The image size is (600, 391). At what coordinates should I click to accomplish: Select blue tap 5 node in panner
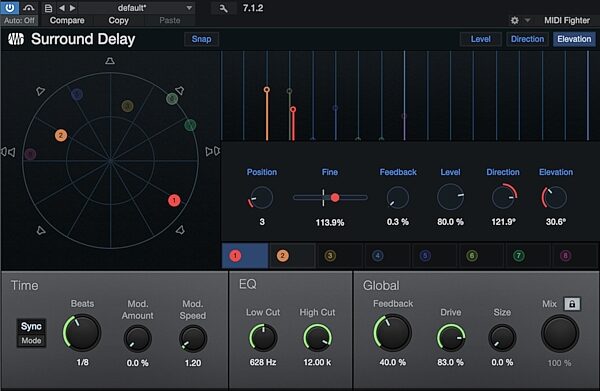click(x=77, y=94)
